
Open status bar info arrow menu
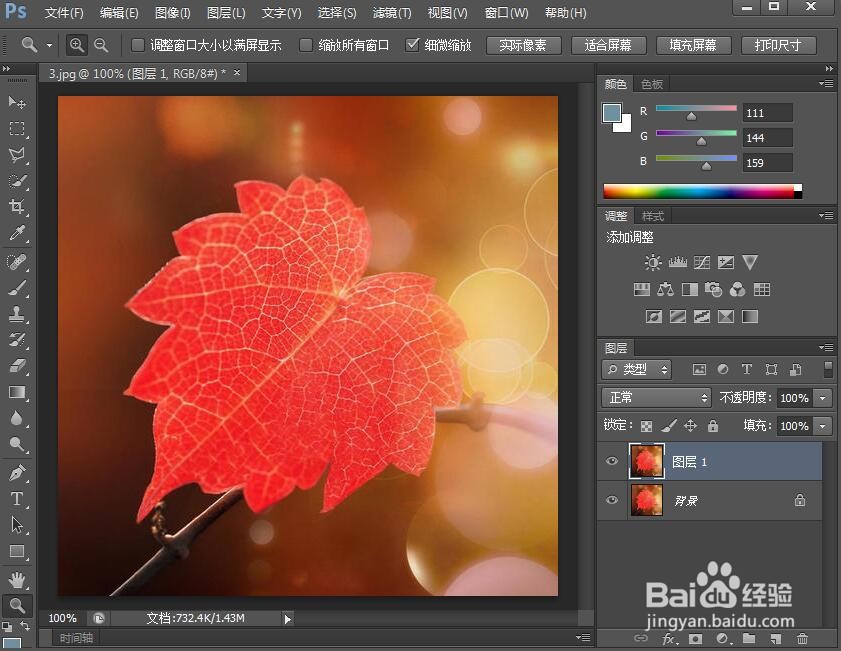287,619
